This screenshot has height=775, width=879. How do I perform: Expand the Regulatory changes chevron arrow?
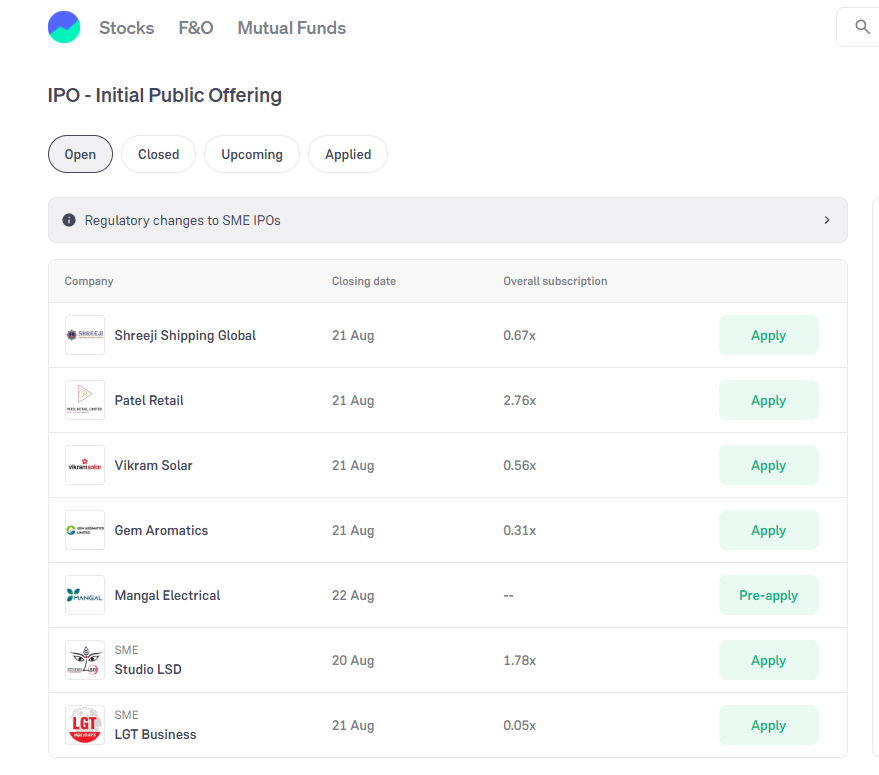coord(827,220)
